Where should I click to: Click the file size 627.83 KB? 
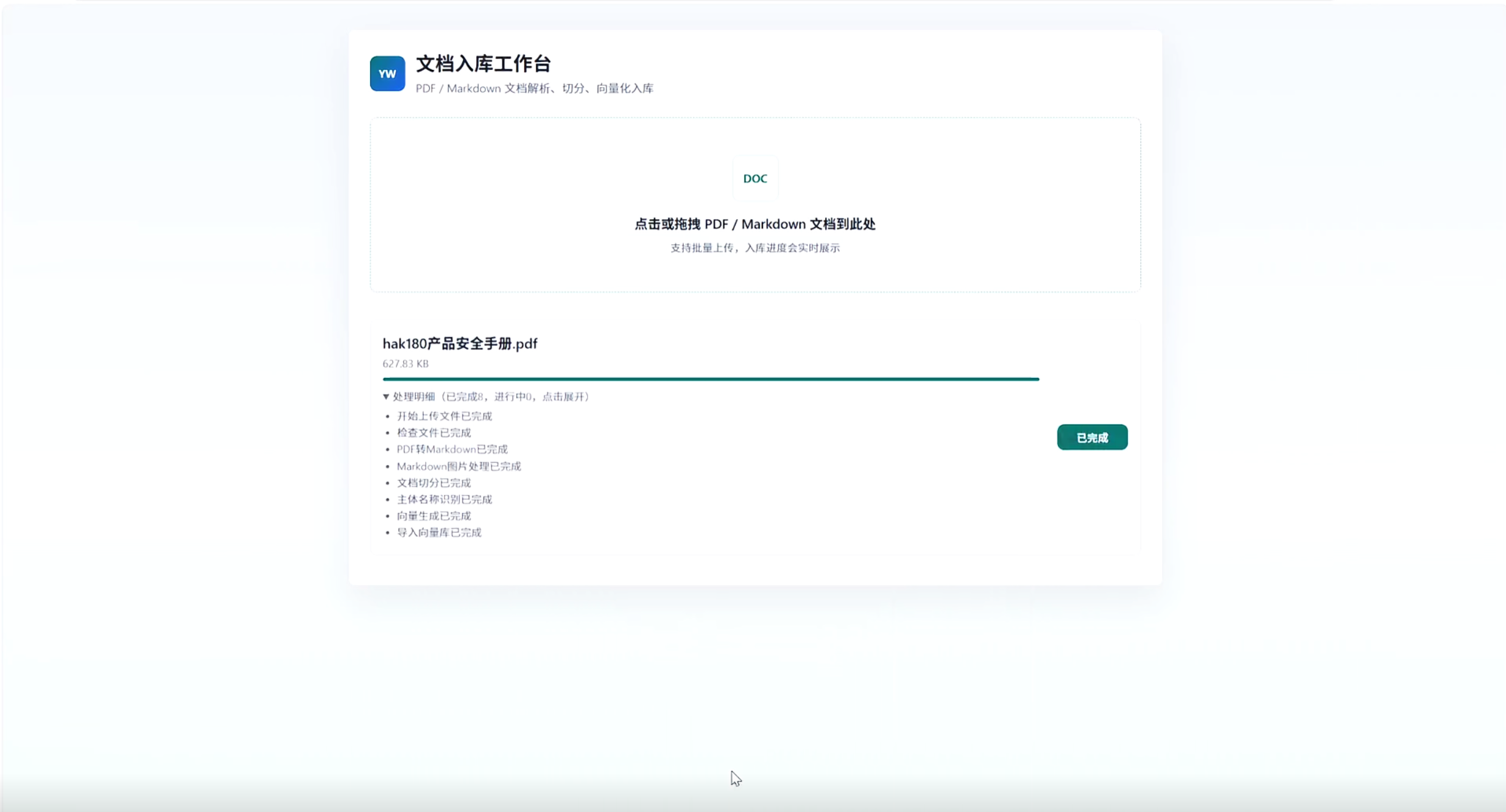pyautogui.click(x=406, y=364)
